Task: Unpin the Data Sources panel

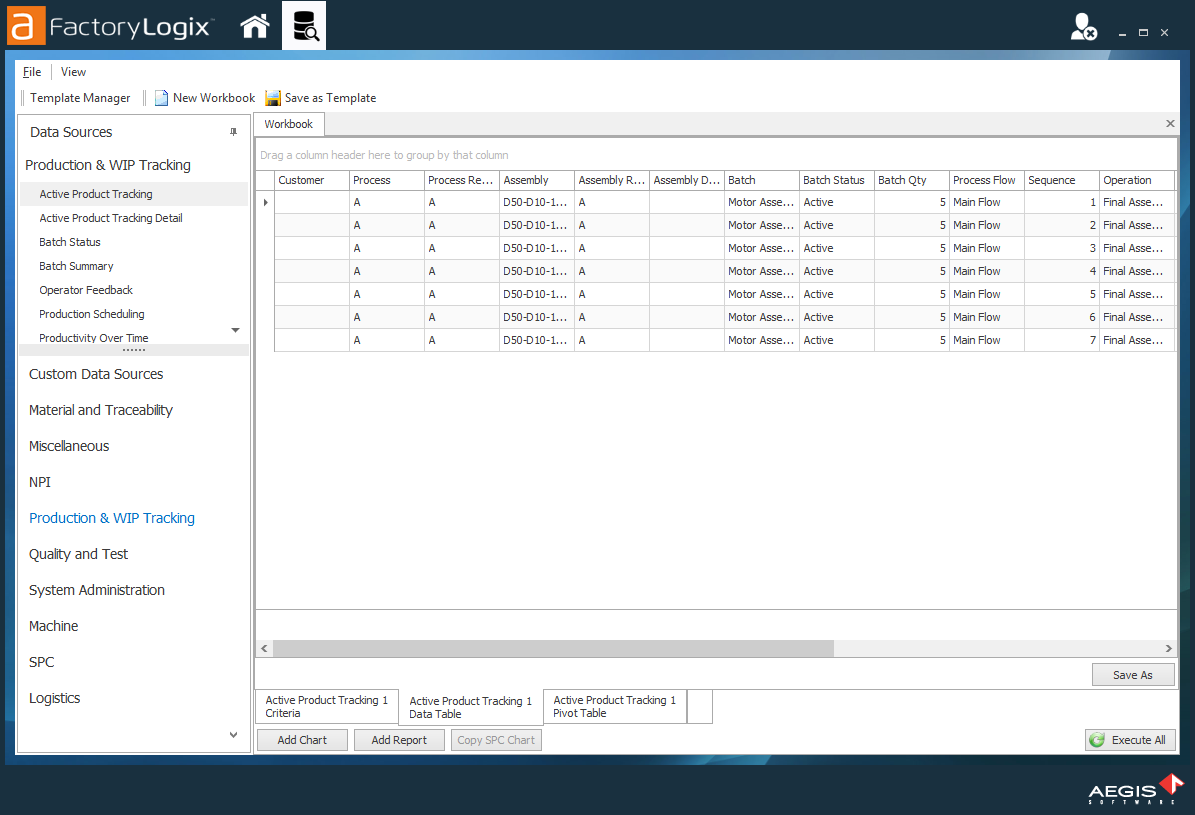Action: click(234, 131)
